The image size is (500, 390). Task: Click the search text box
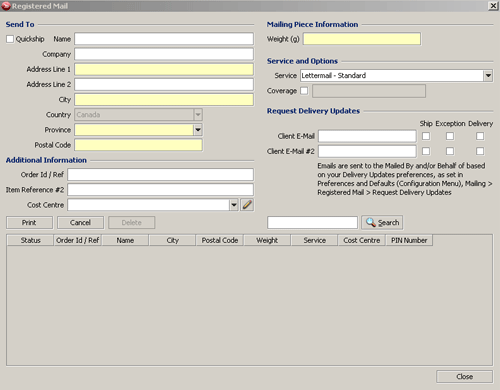pyautogui.click(x=312, y=223)
